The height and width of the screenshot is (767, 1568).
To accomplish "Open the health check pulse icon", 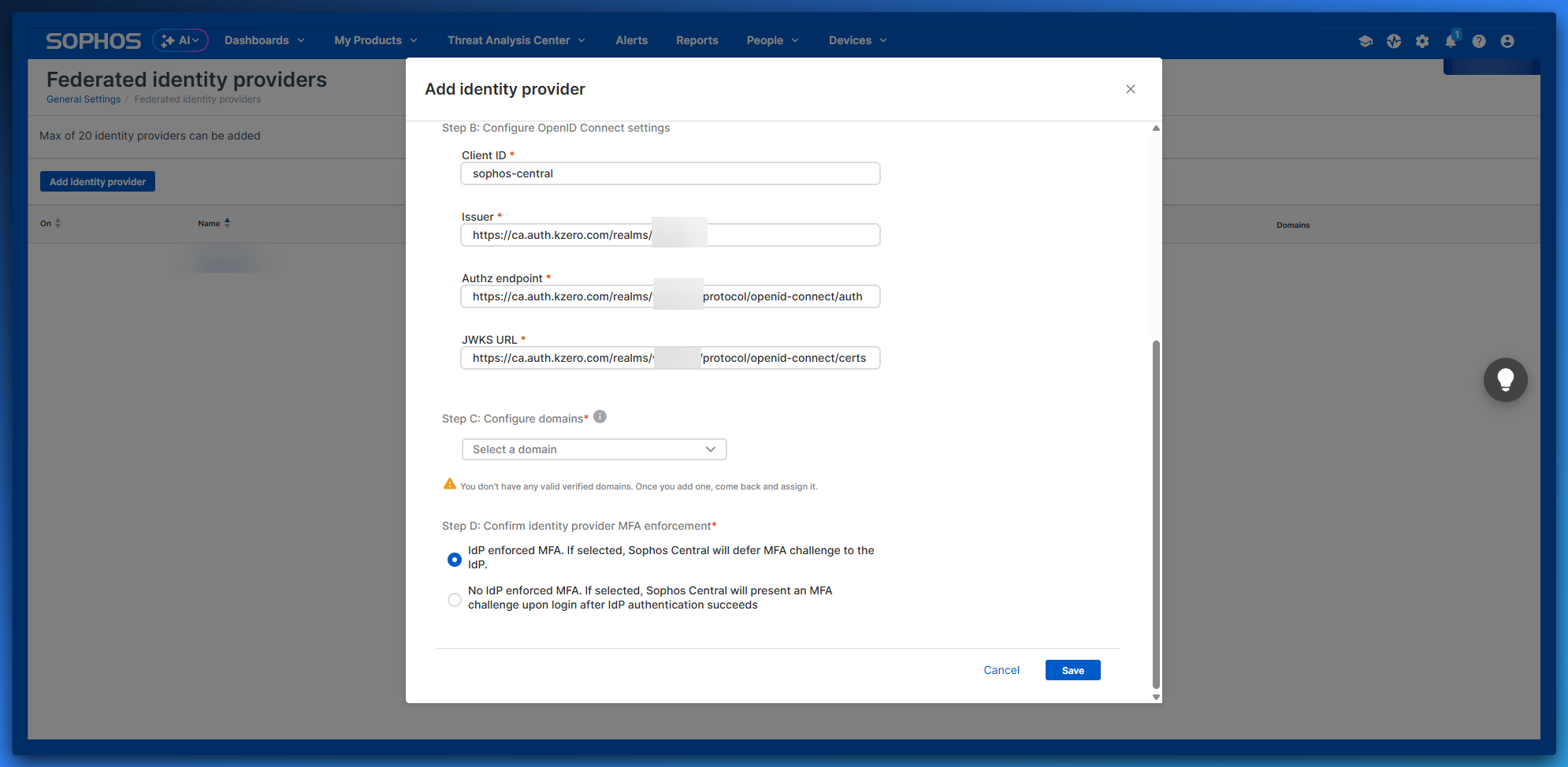I will tap(1394, 41).
